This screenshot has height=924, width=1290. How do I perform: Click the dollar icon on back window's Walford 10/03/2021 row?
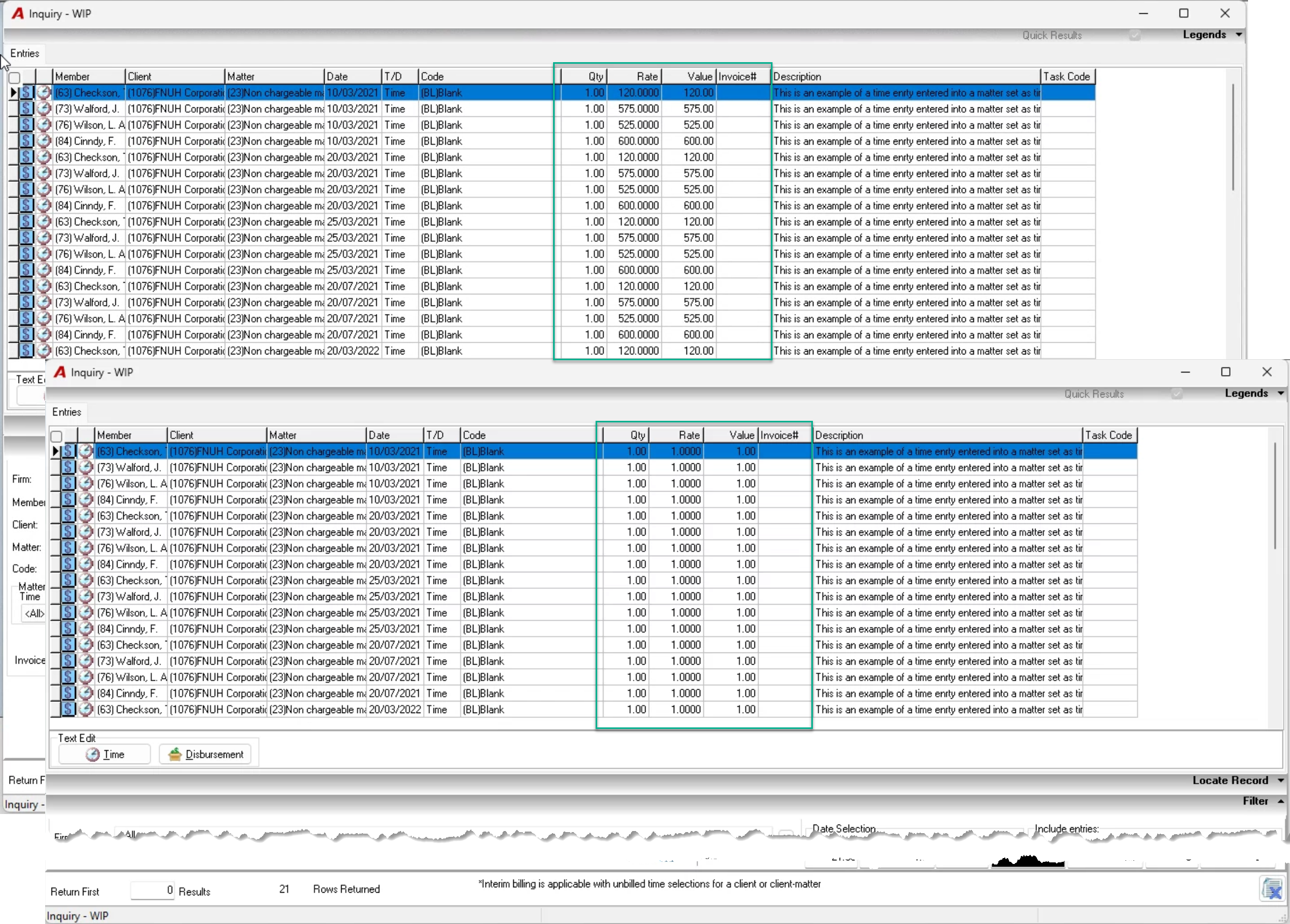click(x=27, y=109)
